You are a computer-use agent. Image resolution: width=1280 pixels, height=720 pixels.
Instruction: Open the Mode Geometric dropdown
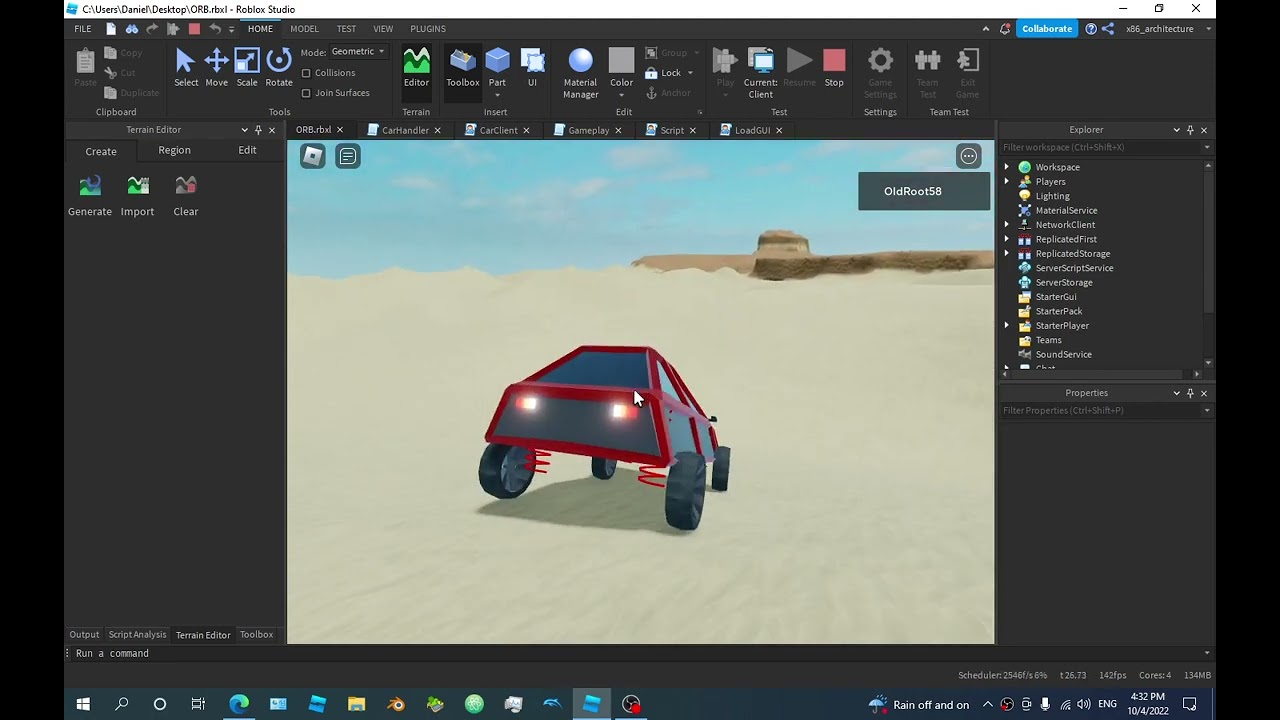[x=357, y=52]
